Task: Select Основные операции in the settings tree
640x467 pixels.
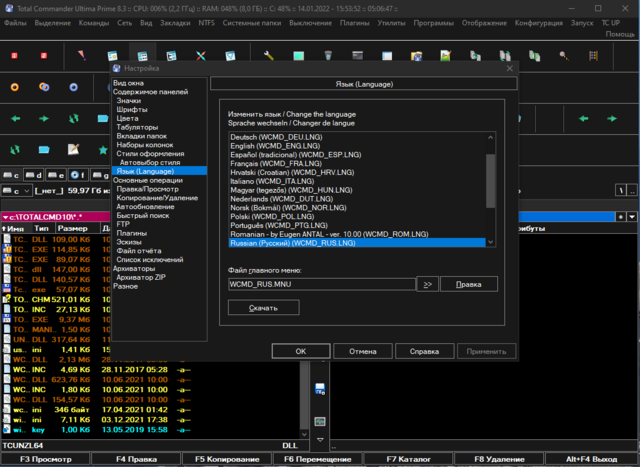Action: click(148, 180)
